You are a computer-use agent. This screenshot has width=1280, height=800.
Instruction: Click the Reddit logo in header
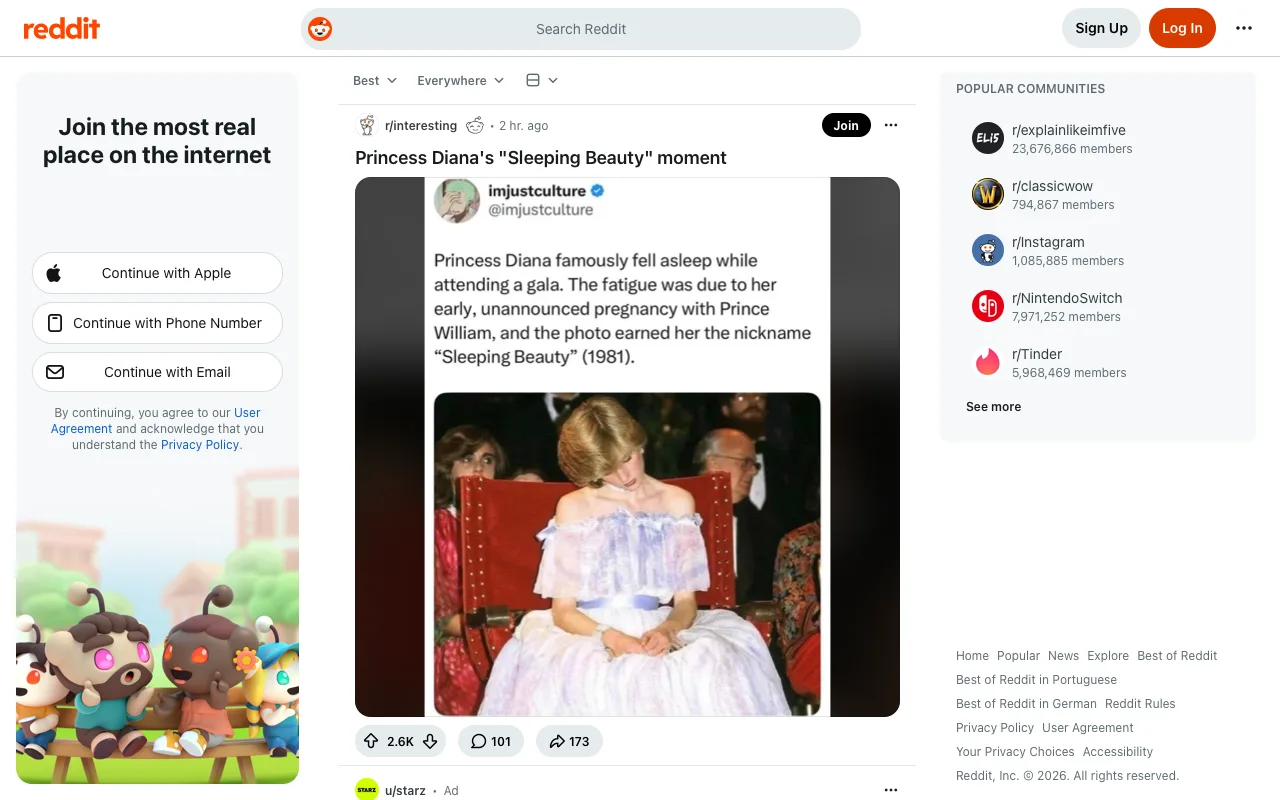[x=62, y=28]
